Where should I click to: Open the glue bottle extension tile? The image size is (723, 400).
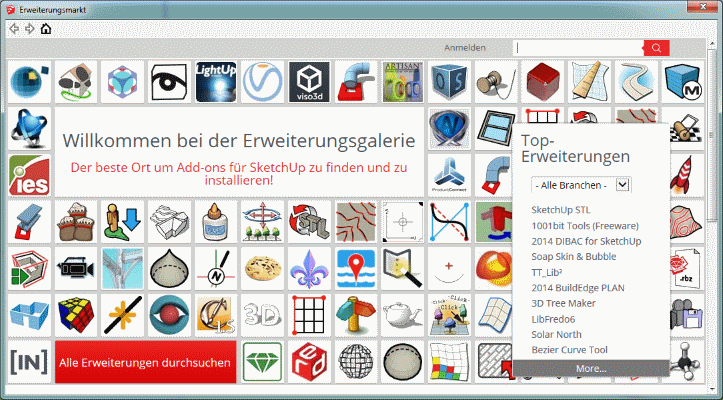pyautogui.click(x=215, y=221)
